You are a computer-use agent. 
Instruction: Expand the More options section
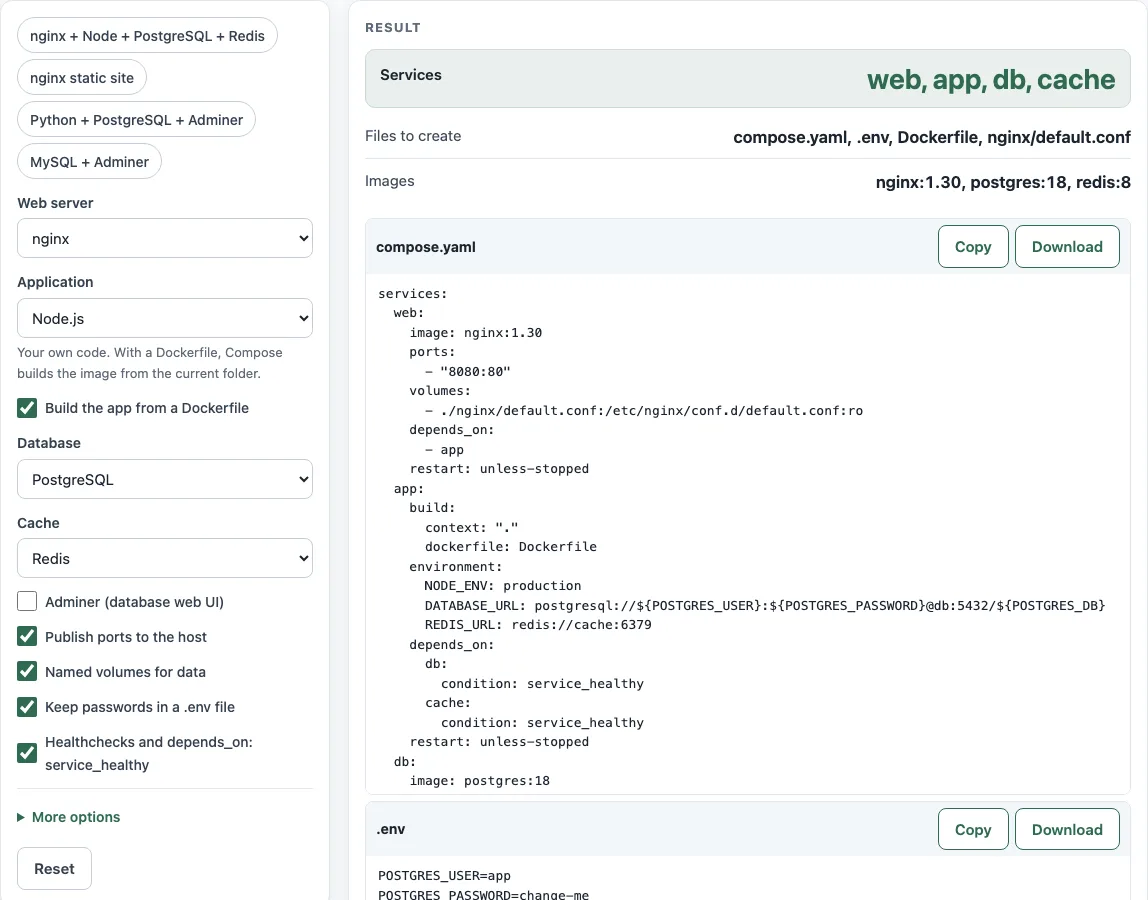tap(69, 817)
